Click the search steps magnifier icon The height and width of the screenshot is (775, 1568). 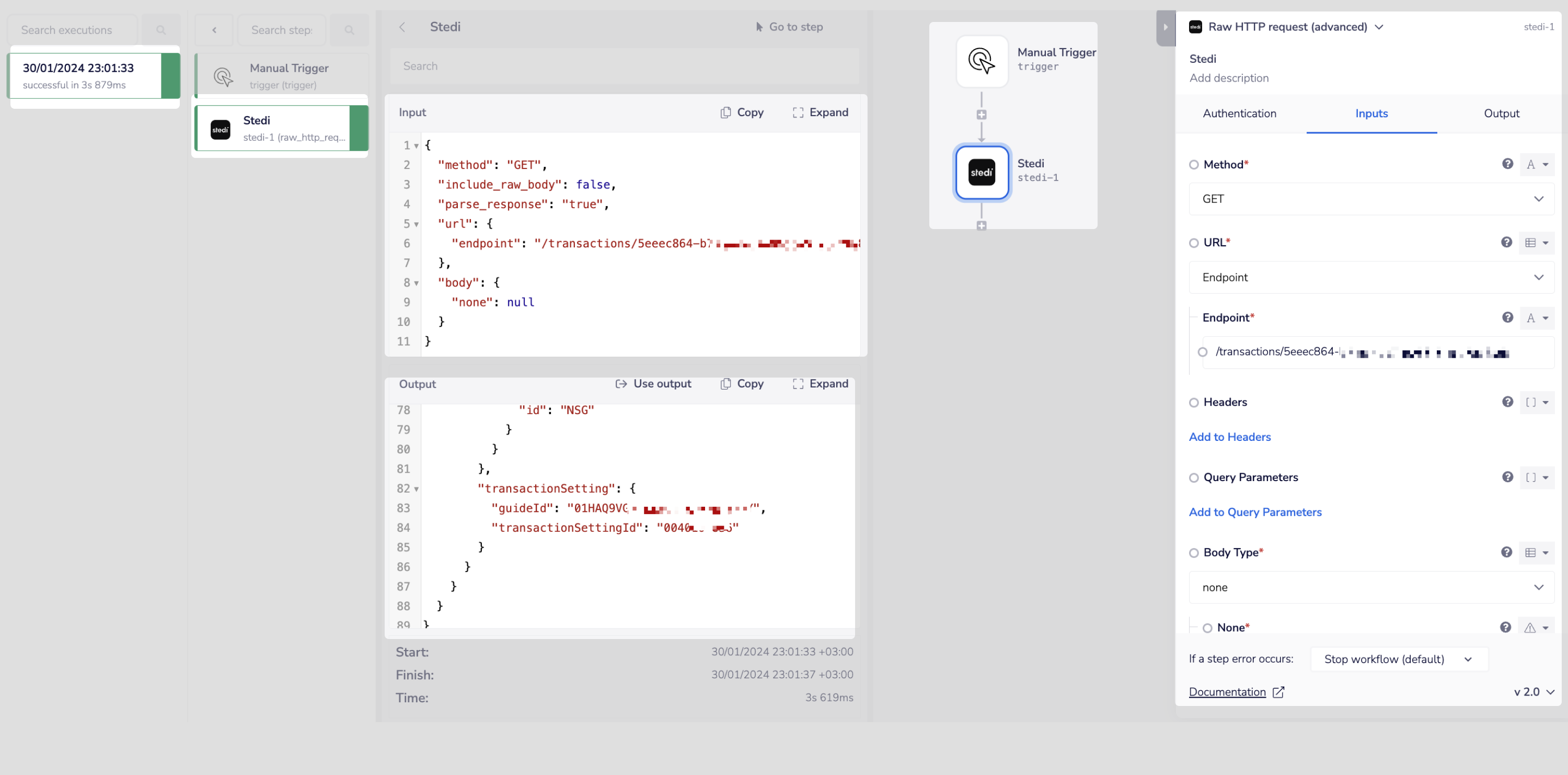349,30
